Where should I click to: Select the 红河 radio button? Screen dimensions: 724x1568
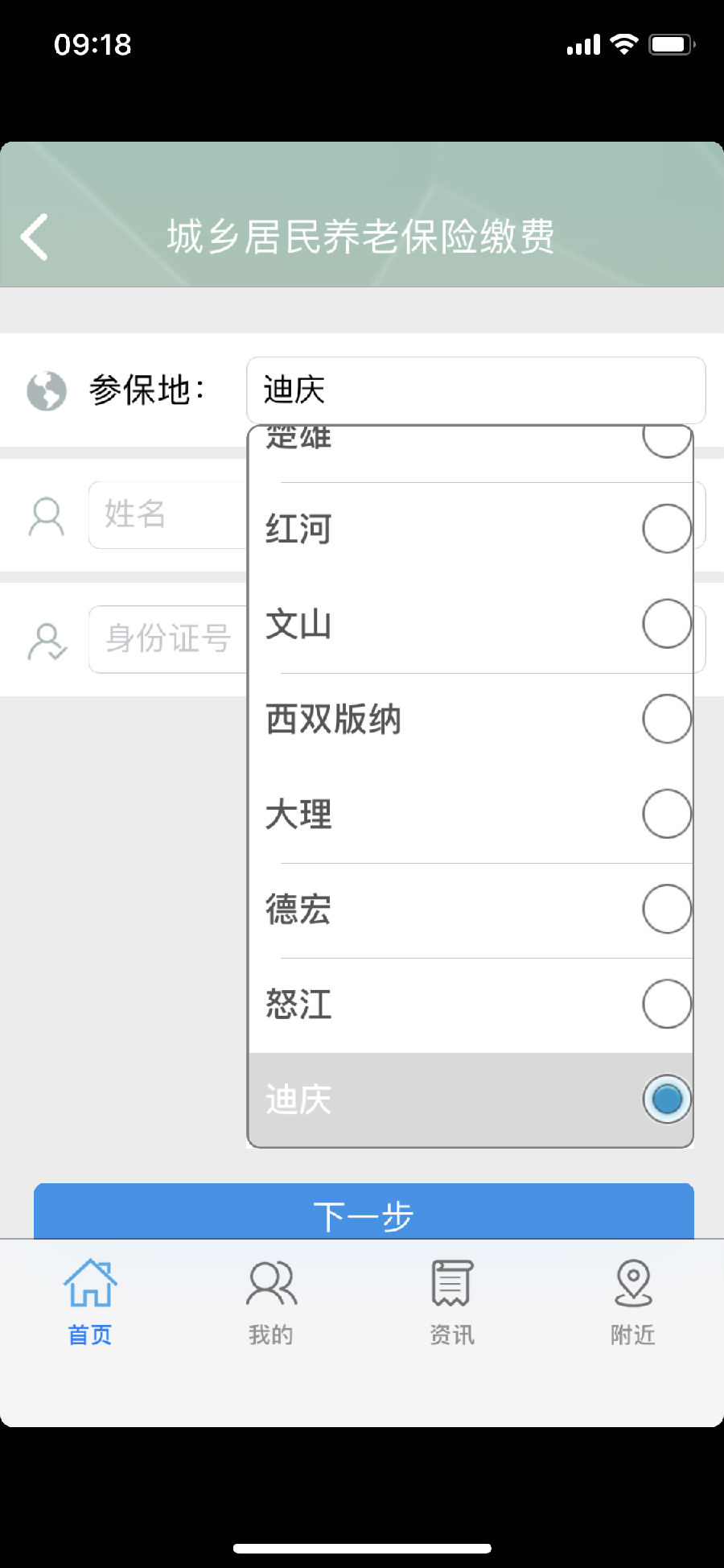pos(666,529)
